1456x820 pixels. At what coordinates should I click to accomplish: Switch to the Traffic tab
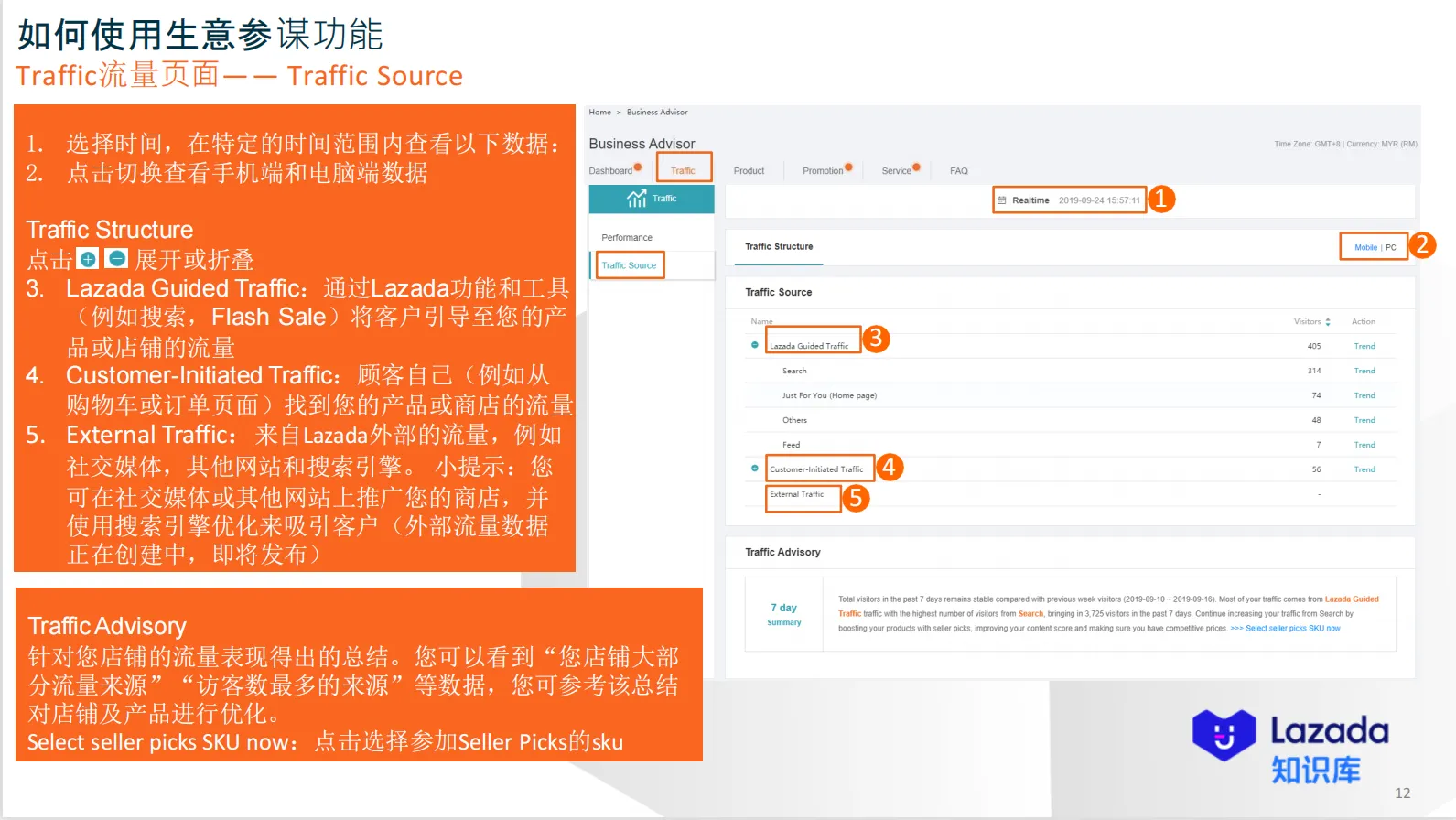coord(683,171)
